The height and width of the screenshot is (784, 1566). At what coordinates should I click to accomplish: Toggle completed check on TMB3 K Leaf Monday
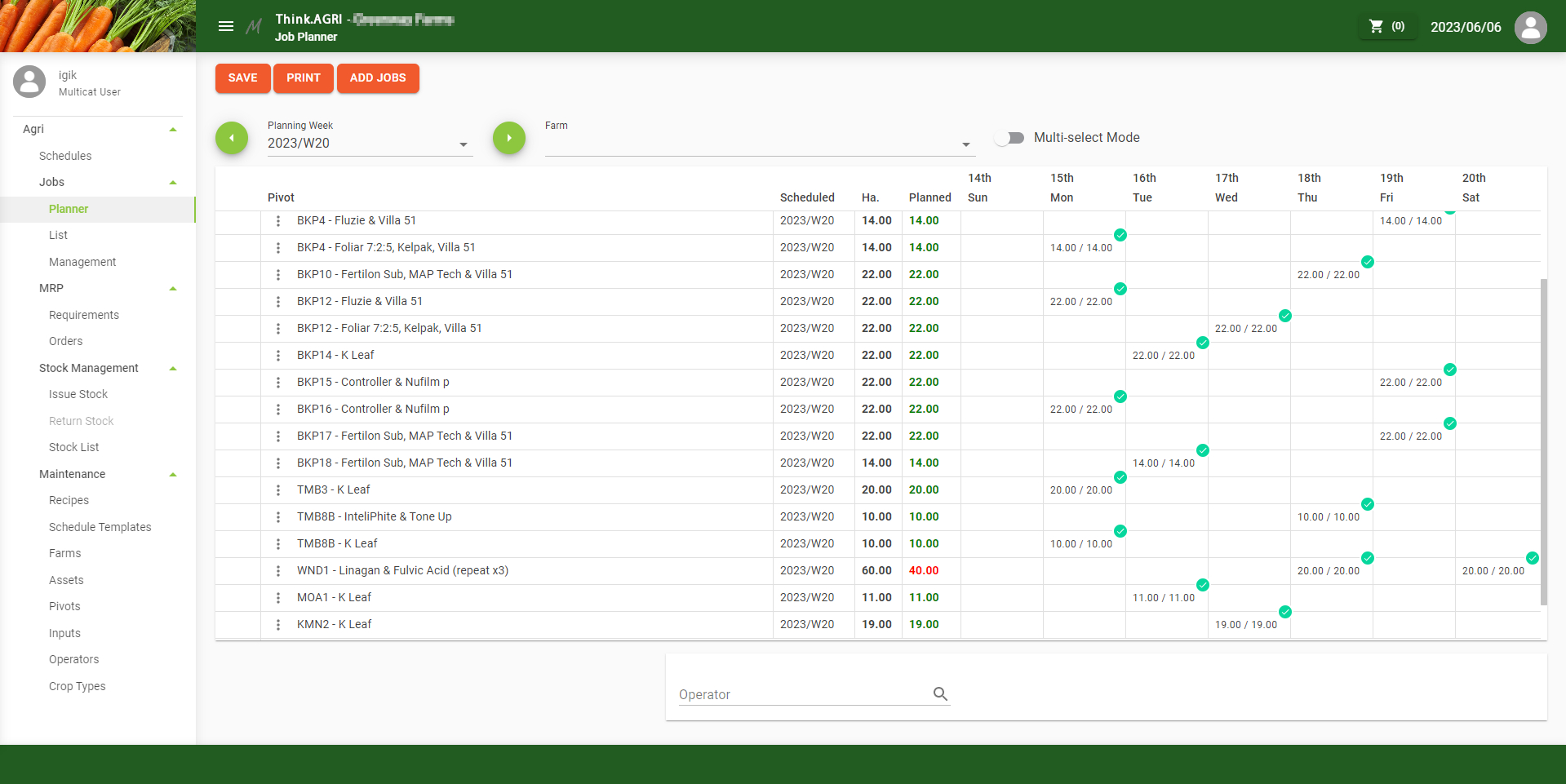pyautogui.click(x=1120, y=477)
